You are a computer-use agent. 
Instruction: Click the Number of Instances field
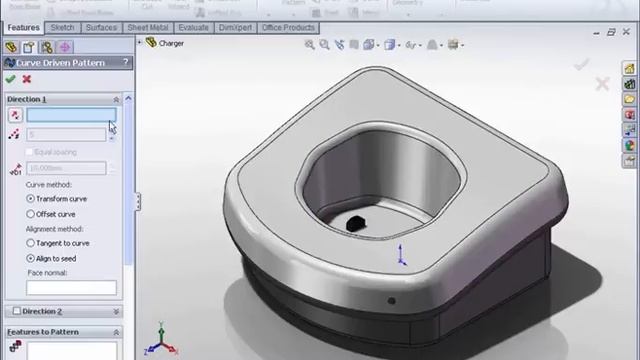coord(66,134)
